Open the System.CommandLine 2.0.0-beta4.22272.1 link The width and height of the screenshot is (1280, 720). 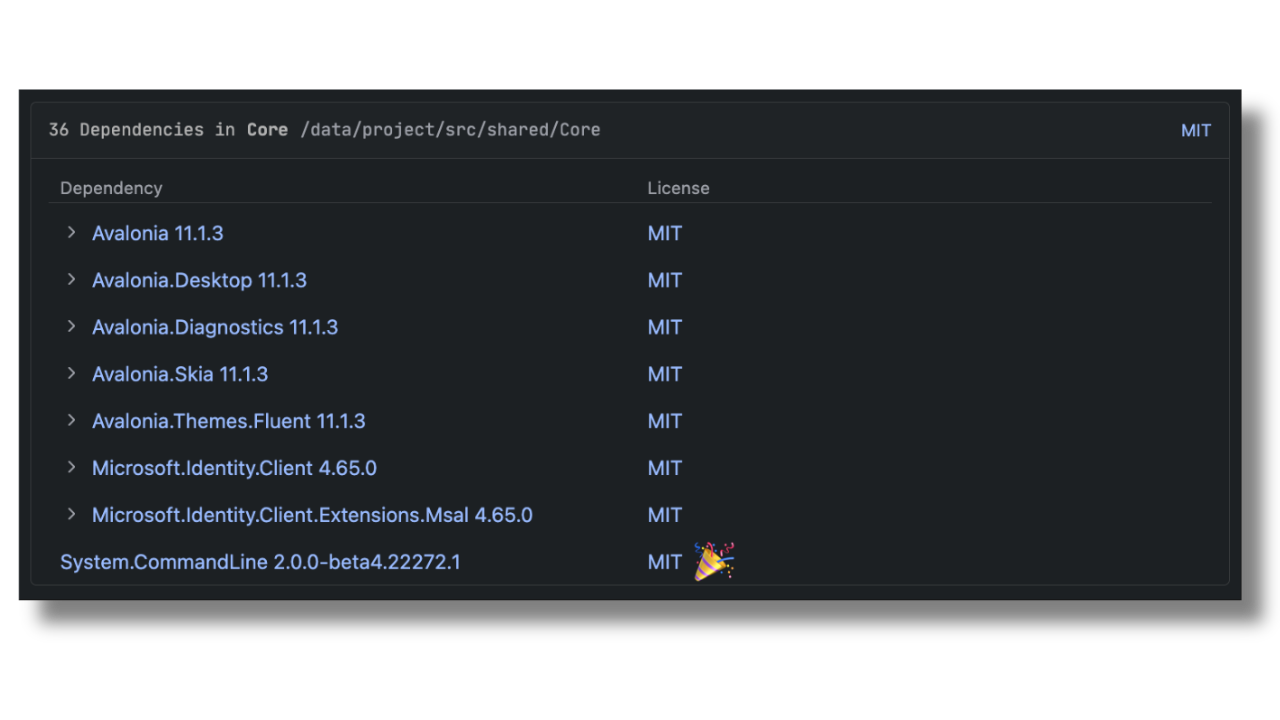tap(260, 562)
